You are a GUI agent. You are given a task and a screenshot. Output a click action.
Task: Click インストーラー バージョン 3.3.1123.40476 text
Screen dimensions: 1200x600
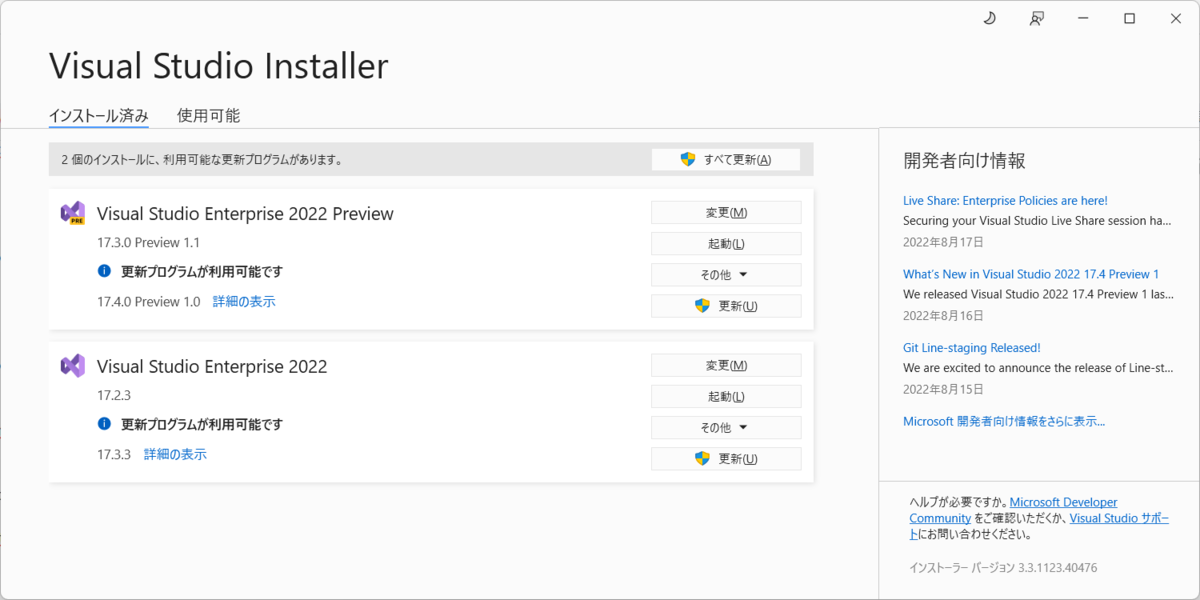point(1003,567)
